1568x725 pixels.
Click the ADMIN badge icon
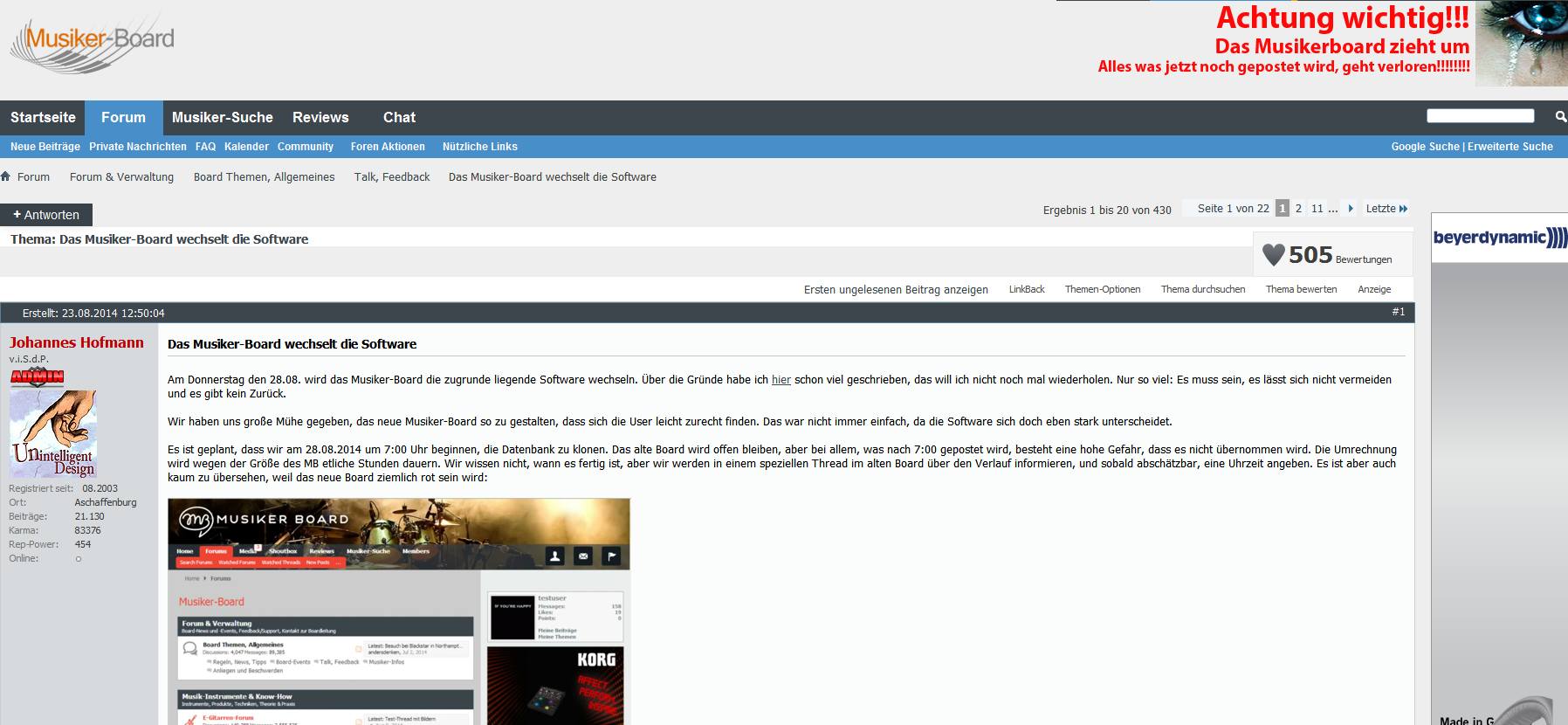[x=38, y=376]
